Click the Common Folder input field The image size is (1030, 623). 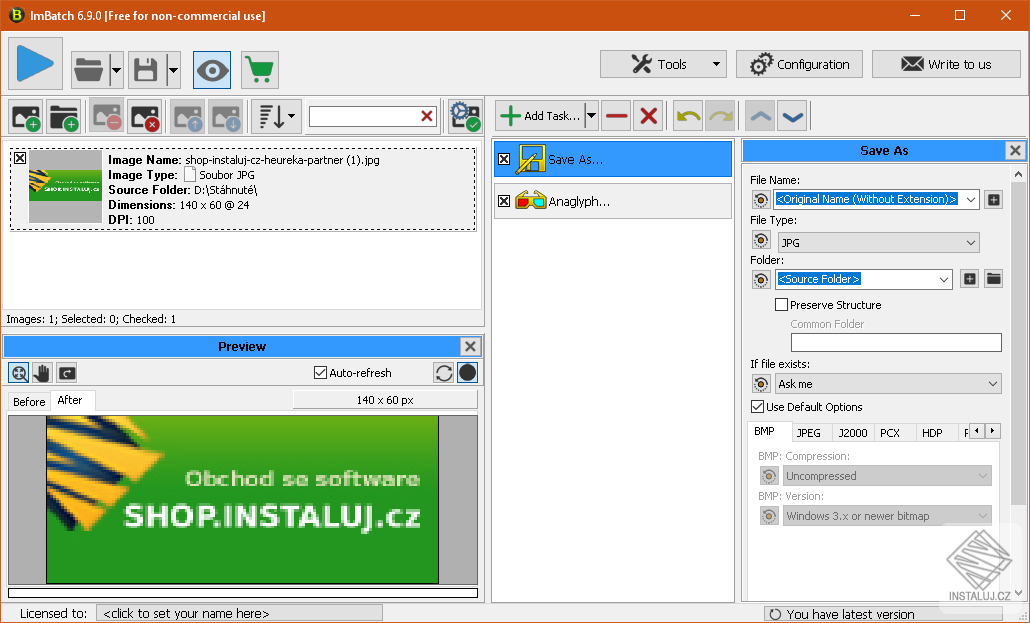(x=896, y=342)
